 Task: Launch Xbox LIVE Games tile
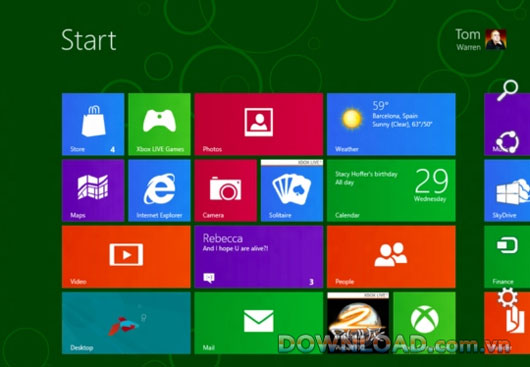(159, 124)
